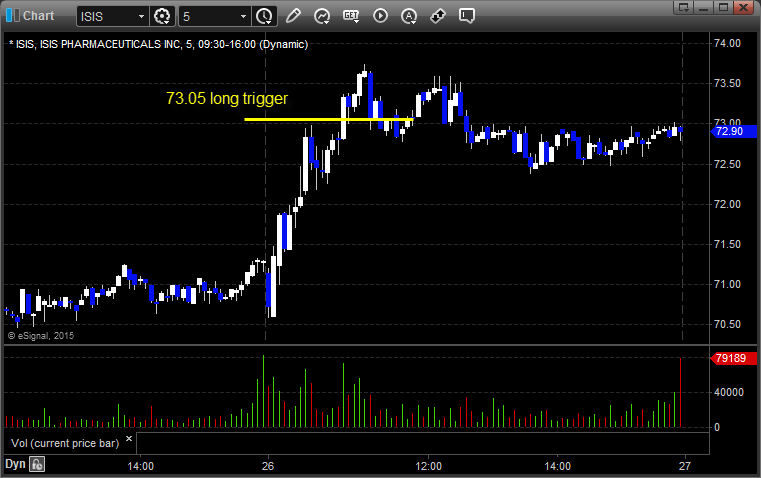Select the 73.05 long trigger label
The image size is (761, 478).
227,99
